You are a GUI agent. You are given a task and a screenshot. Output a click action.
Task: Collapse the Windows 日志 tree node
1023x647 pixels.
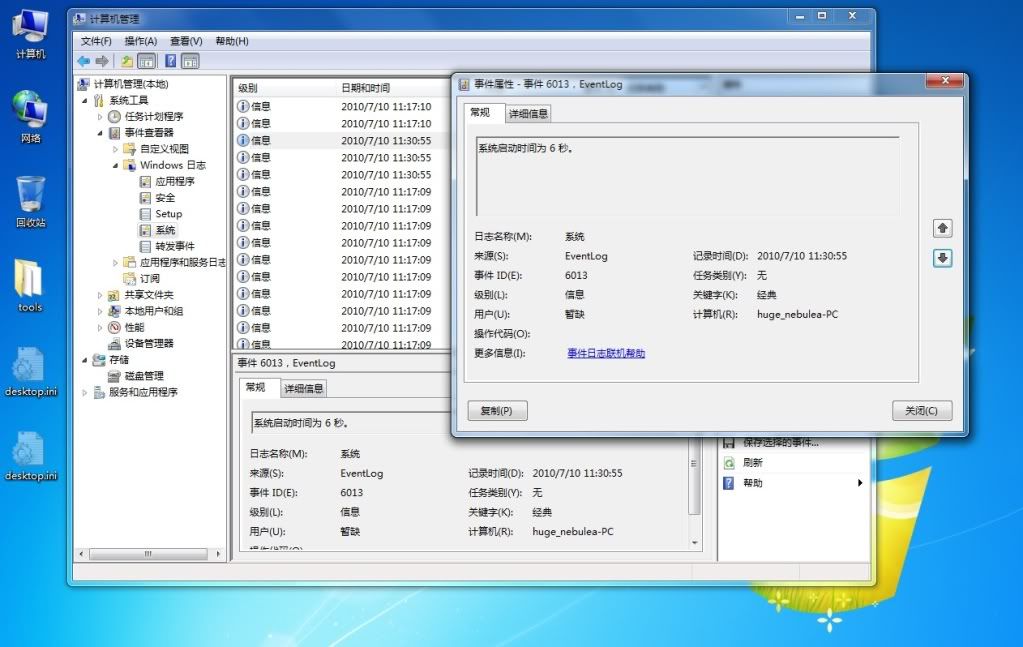[x=115, y=165]
